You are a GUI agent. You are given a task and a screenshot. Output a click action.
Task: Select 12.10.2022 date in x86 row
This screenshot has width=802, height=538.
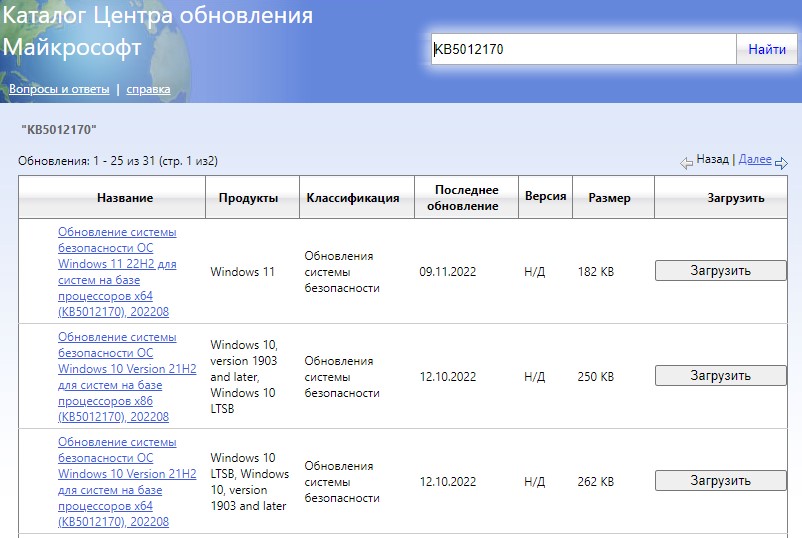[448, 376]
